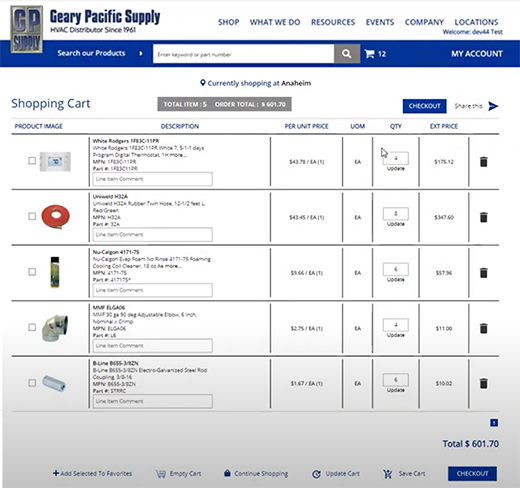This screenshot has height=488, width=520.
Task: Focus the White Rodgers quantity field
Action: (x=396, y=158)
